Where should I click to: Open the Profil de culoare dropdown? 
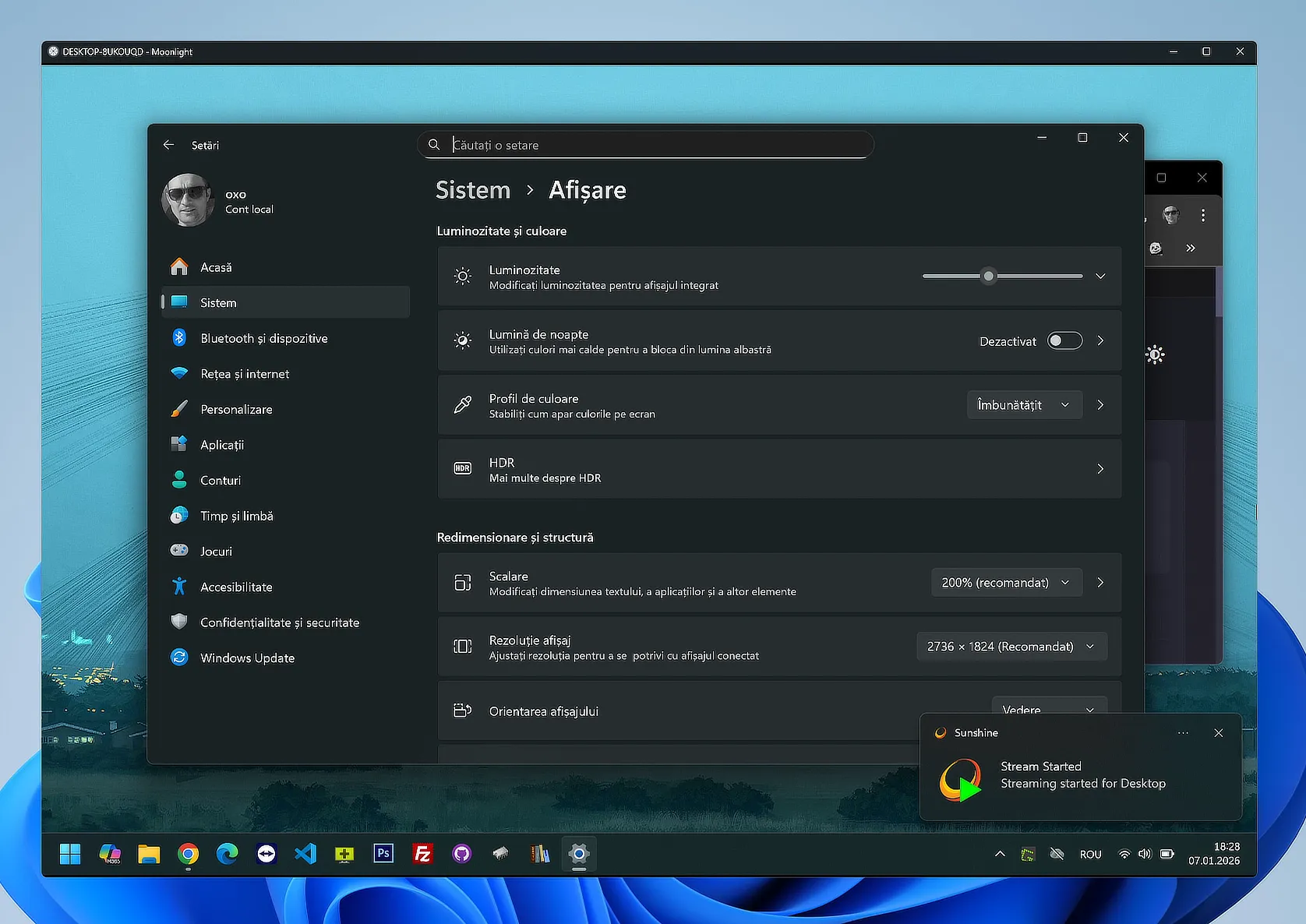[1024, 405]
